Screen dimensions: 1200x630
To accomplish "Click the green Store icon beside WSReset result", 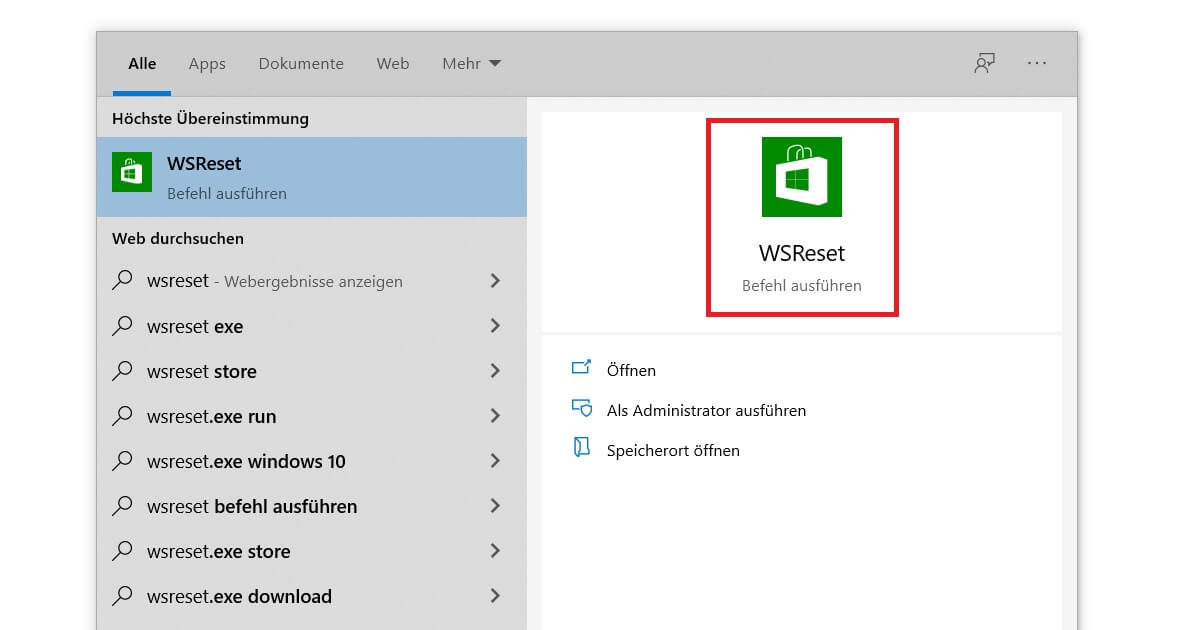I will pos(132,172).
